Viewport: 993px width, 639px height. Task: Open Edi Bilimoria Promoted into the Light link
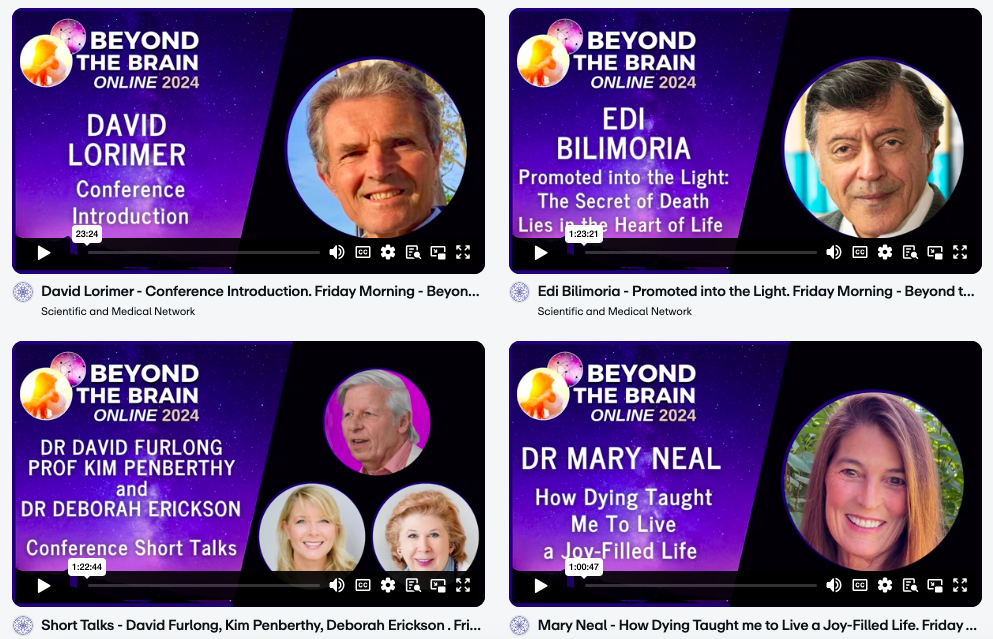756,291
